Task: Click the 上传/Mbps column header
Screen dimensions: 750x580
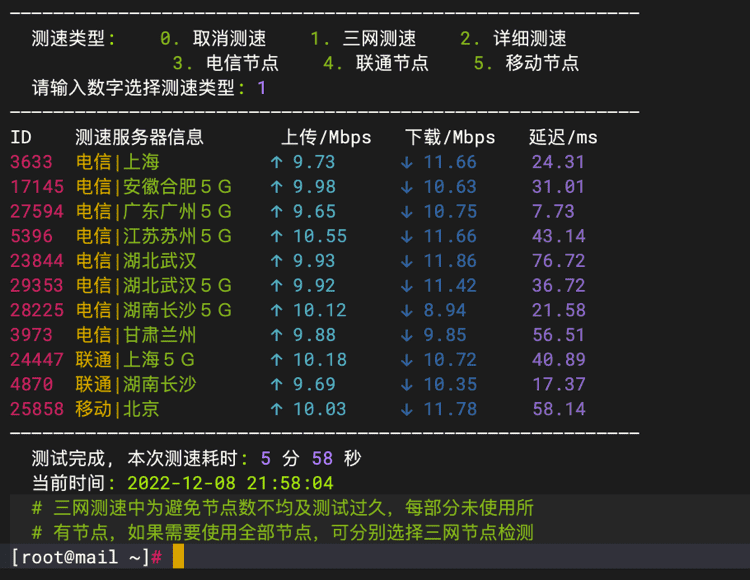Action: coord(326,138)
